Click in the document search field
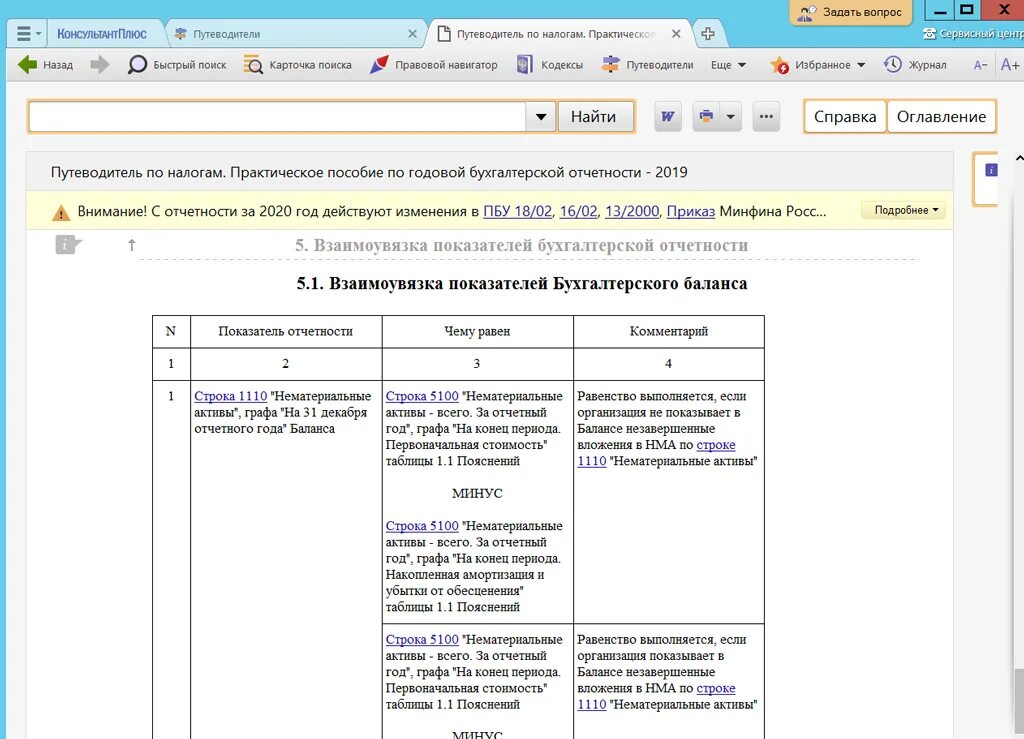The image size is (1024, 739). 277,117
